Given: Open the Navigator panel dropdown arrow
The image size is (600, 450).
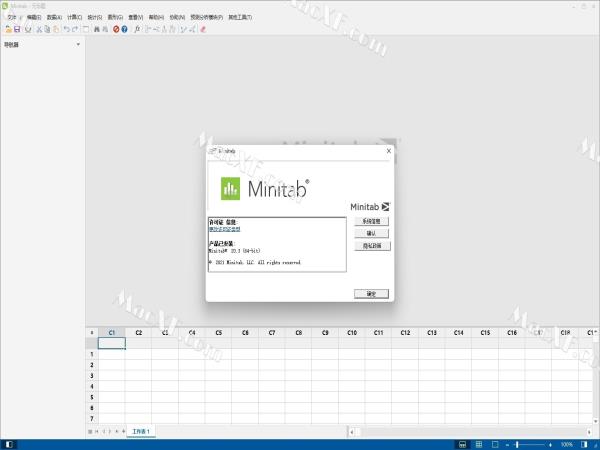Looking at the screenshot, I should point(78,44).
